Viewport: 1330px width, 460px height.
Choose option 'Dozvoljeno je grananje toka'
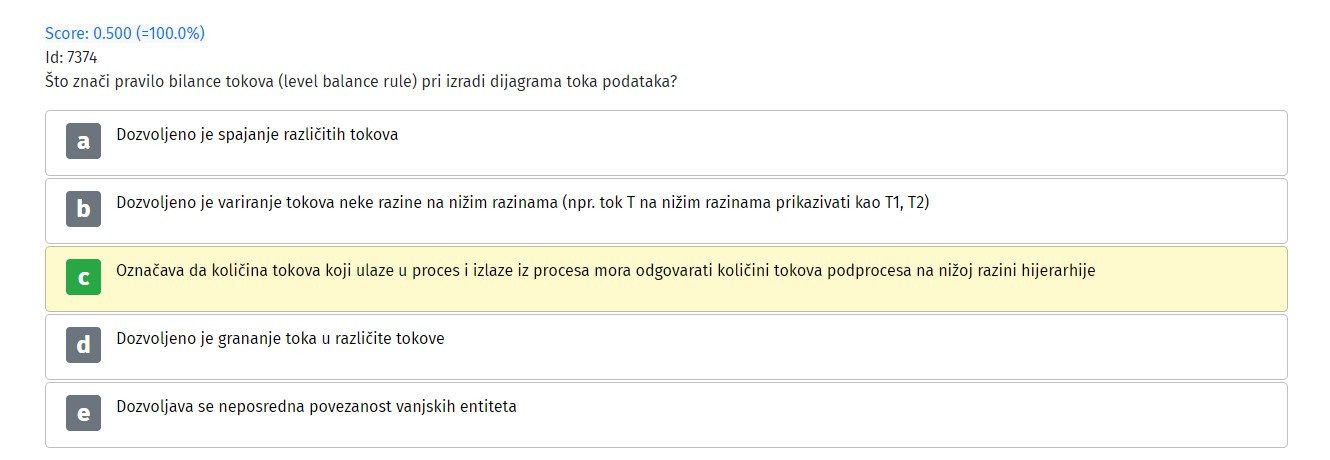[x=280, y=338]
